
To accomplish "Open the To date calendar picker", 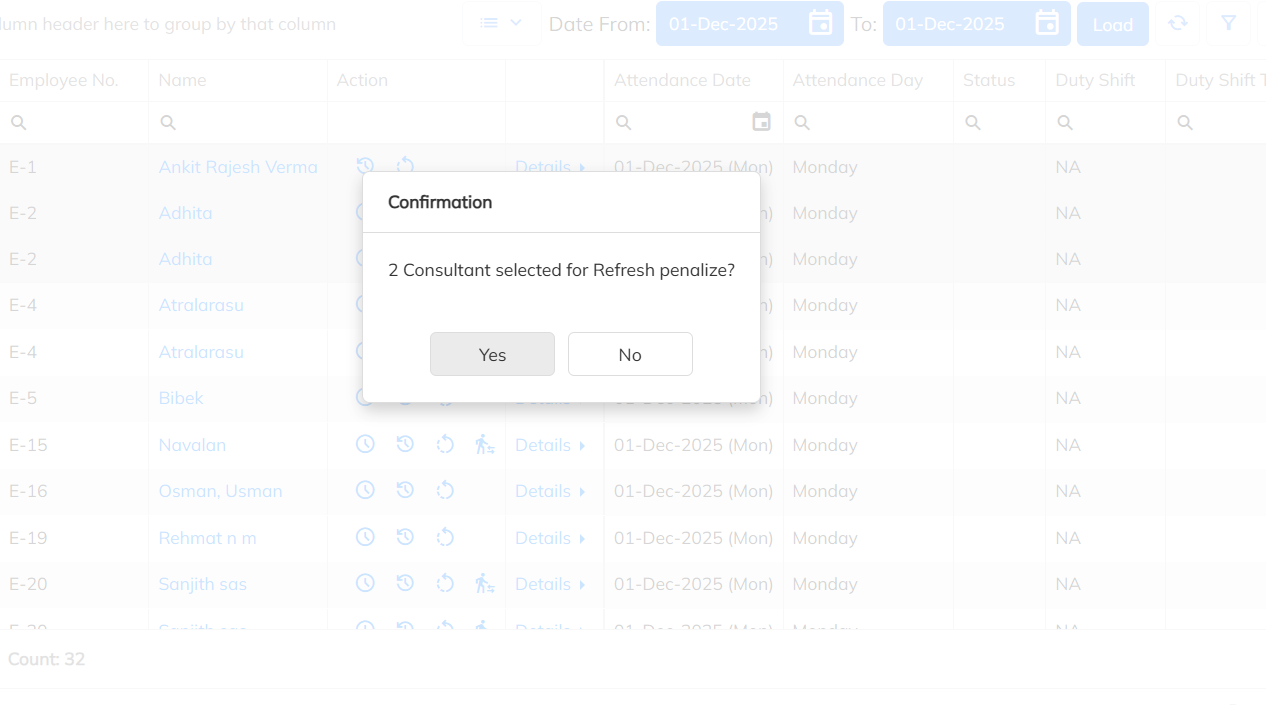I will [x=1047, y=23].
